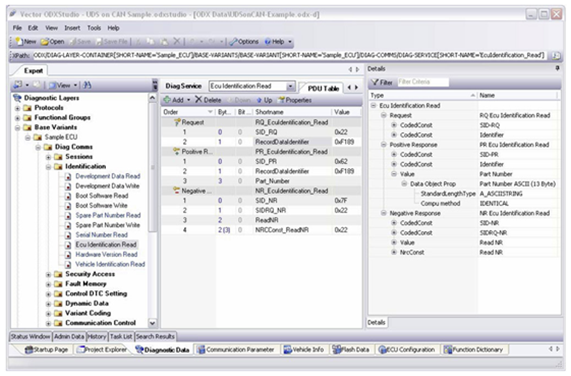Click the New toolbar button
Viewport: 571px width, 376px height.
click(x=25, y=41)
